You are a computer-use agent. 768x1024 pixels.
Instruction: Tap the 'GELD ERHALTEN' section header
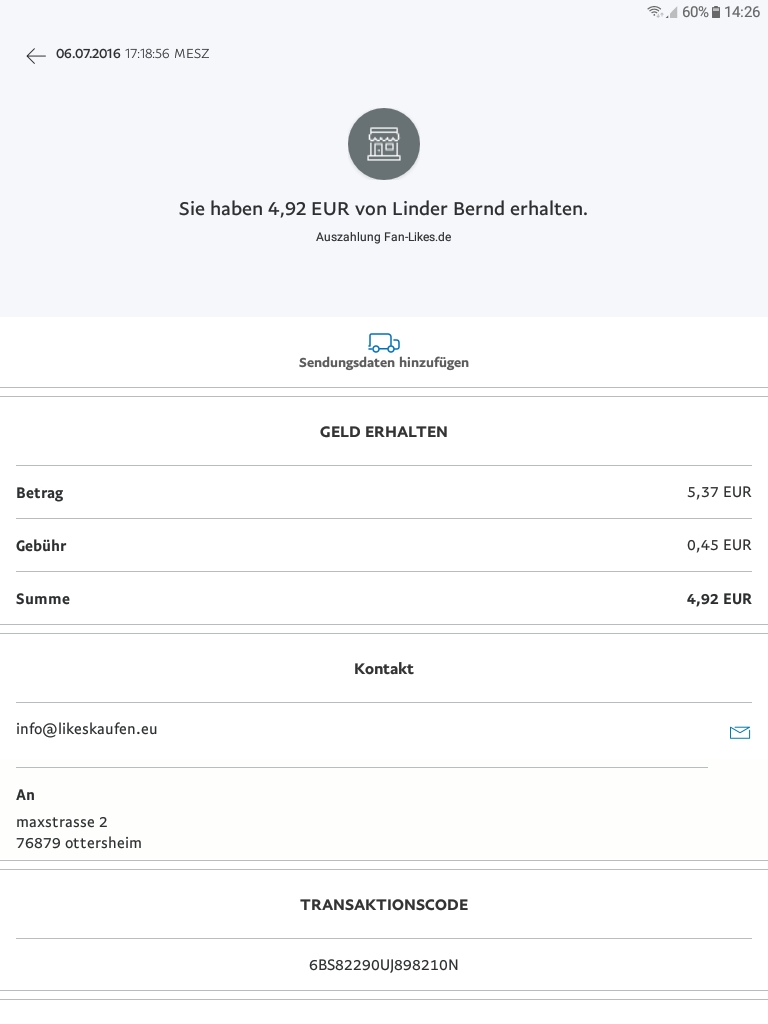point(384,432)
